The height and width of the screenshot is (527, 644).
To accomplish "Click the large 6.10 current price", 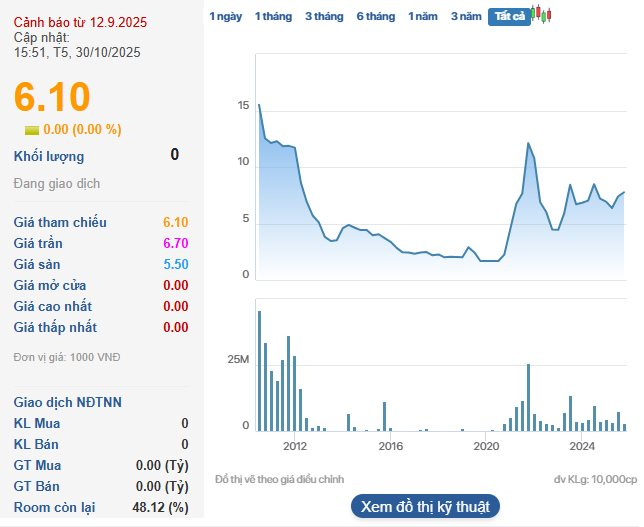I will click(x=52, y=97).
